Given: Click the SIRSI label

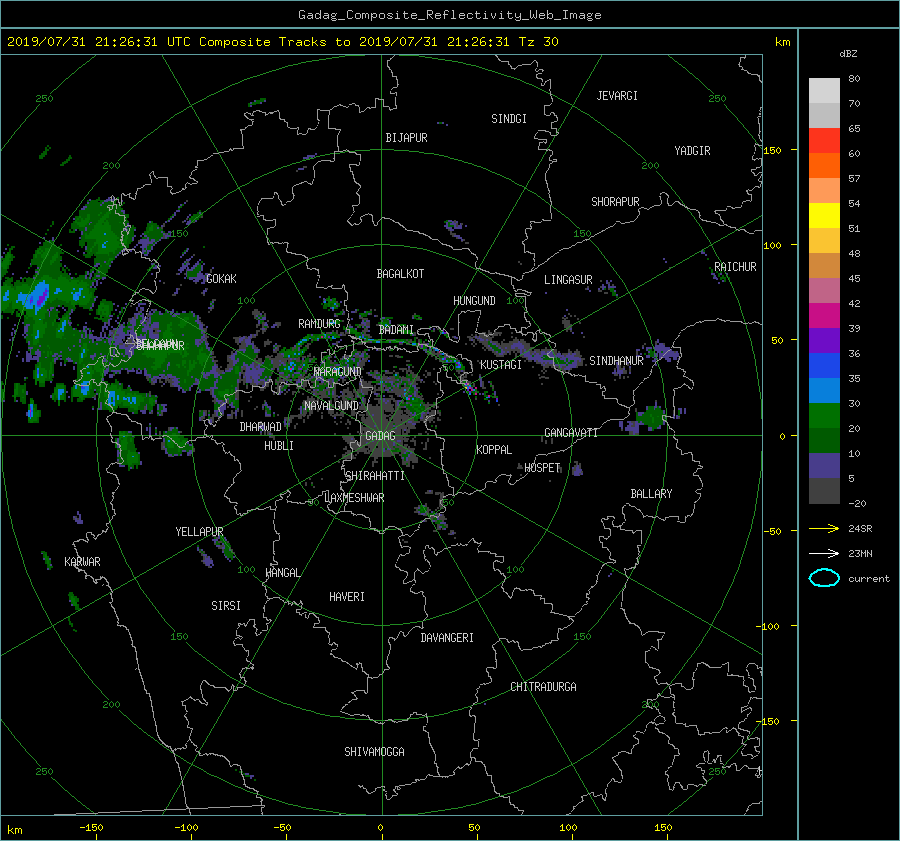Looking at the screenshot, I should 226,606.
